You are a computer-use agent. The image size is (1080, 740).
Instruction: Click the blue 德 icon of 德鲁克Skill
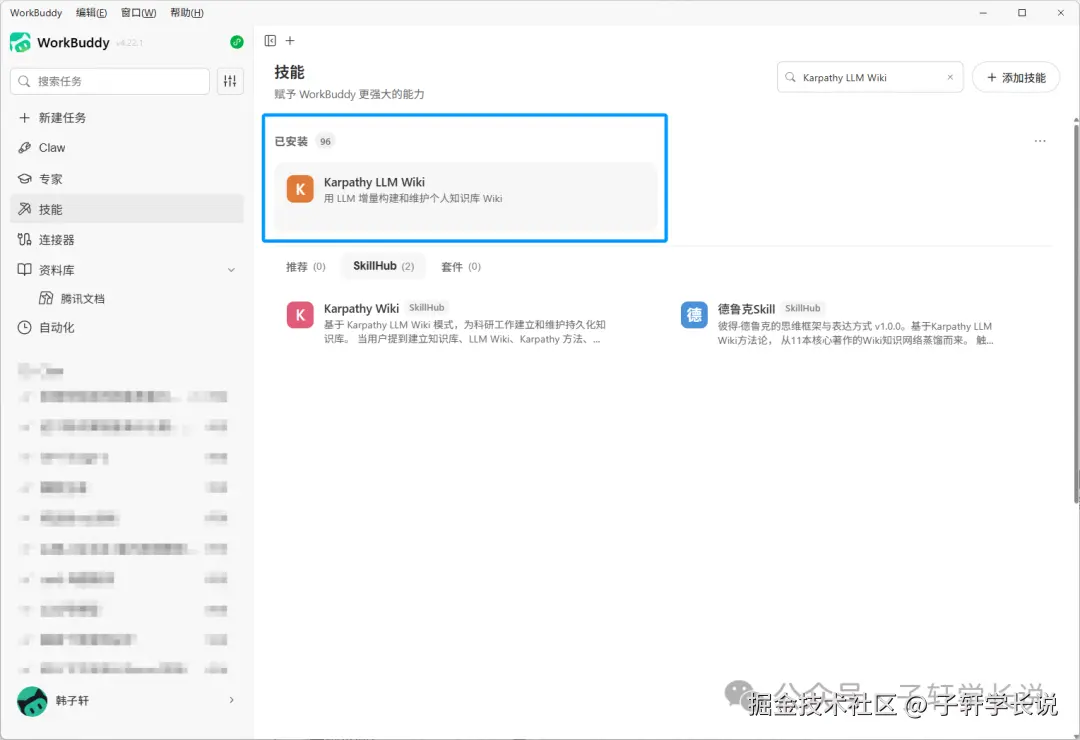[x=694, y=315]
